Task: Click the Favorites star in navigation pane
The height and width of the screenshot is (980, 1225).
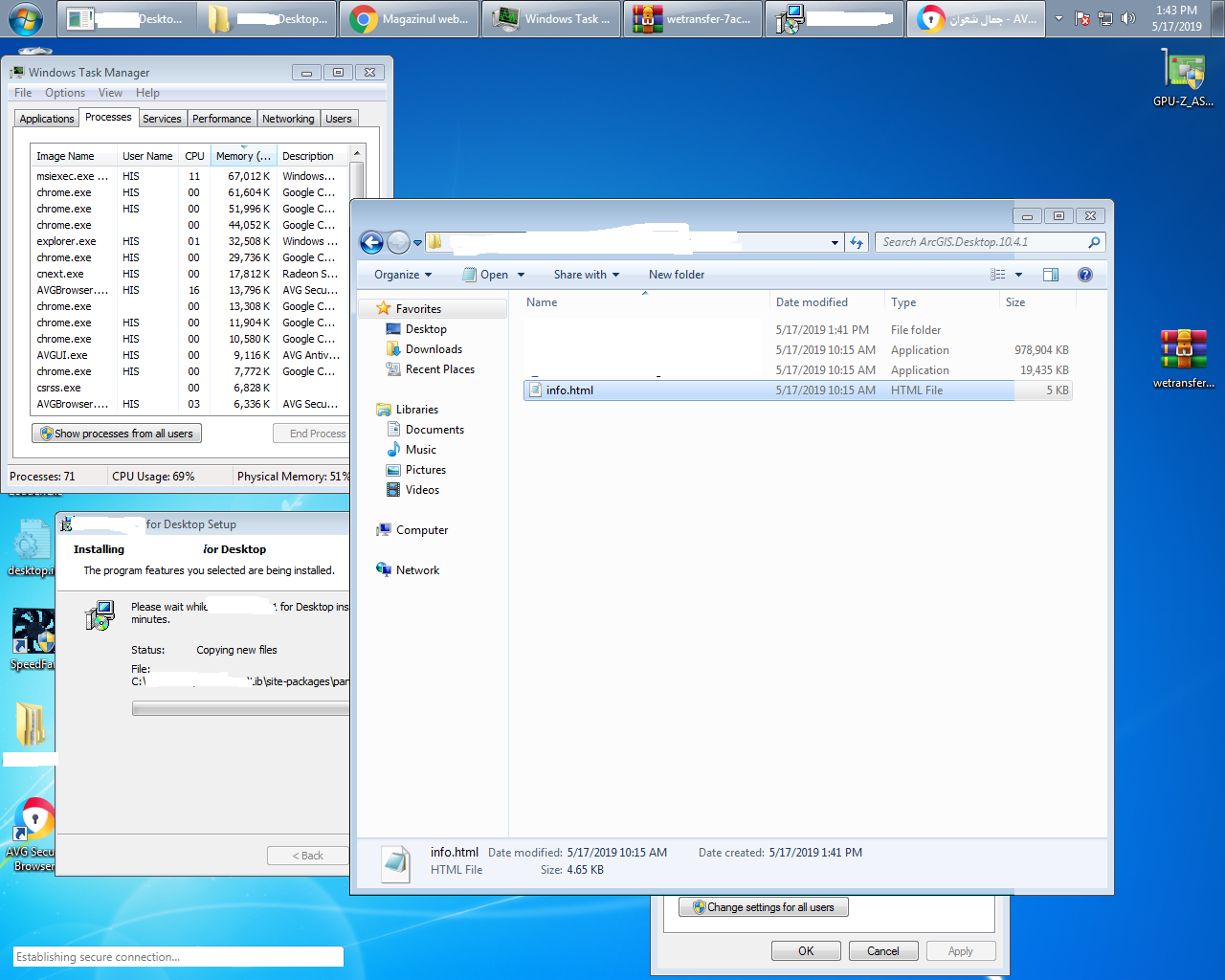Action: tap(384, 308)
